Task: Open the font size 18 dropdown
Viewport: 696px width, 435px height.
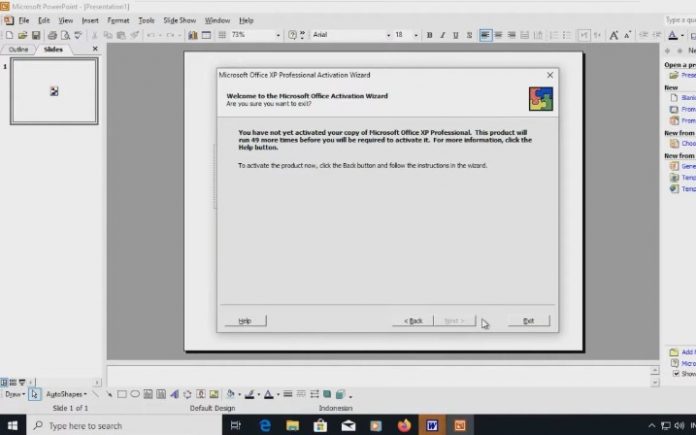Action: 416,35
